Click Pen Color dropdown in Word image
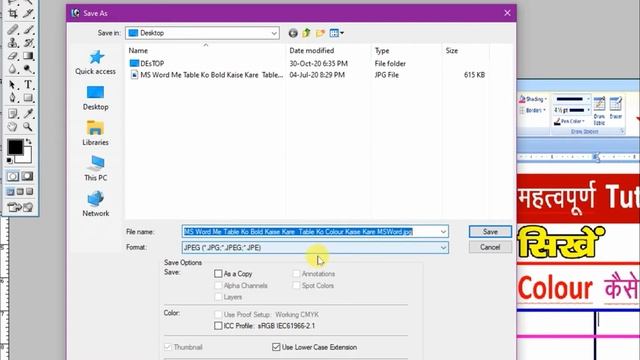This screenshot has height=360, width=640. coord(570,121)
